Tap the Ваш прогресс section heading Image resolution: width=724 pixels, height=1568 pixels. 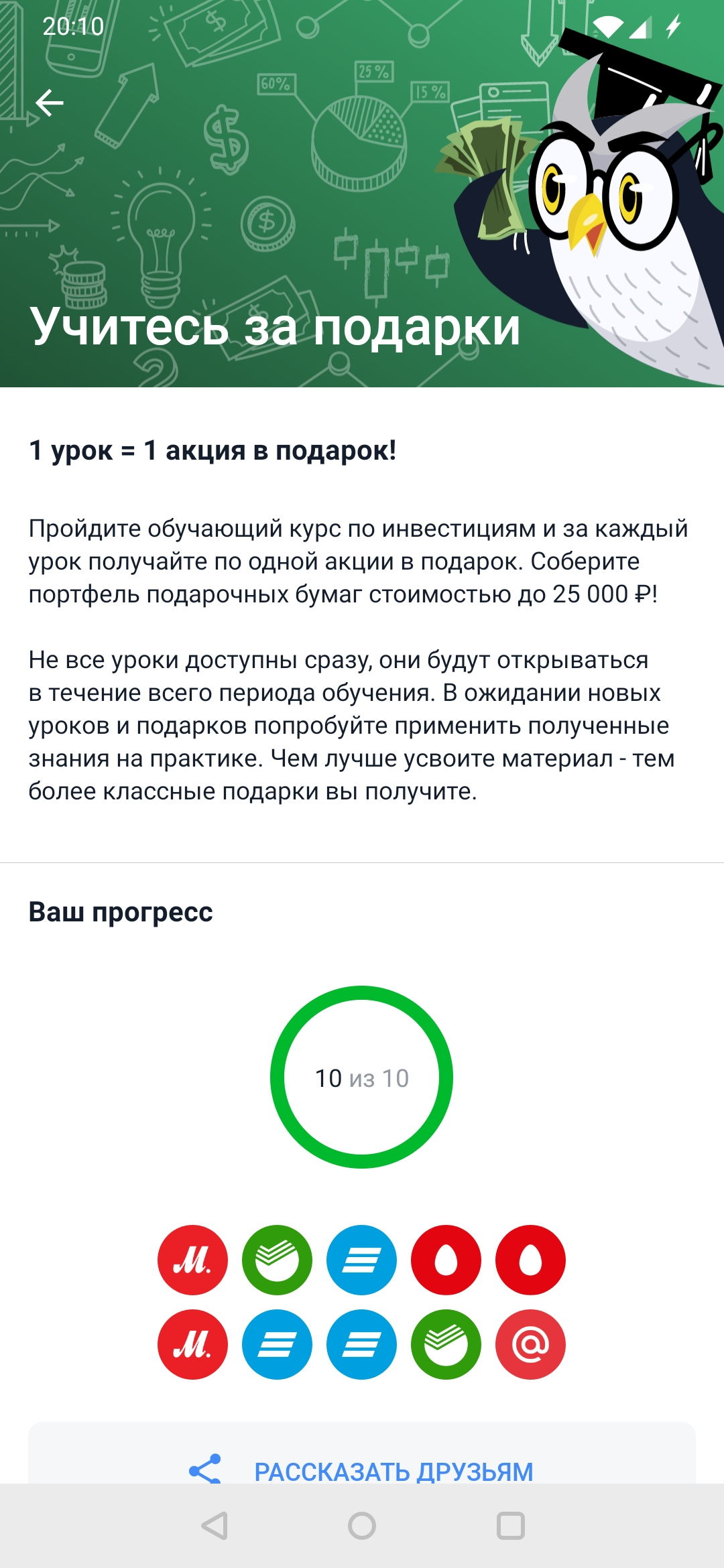[121, 913]
